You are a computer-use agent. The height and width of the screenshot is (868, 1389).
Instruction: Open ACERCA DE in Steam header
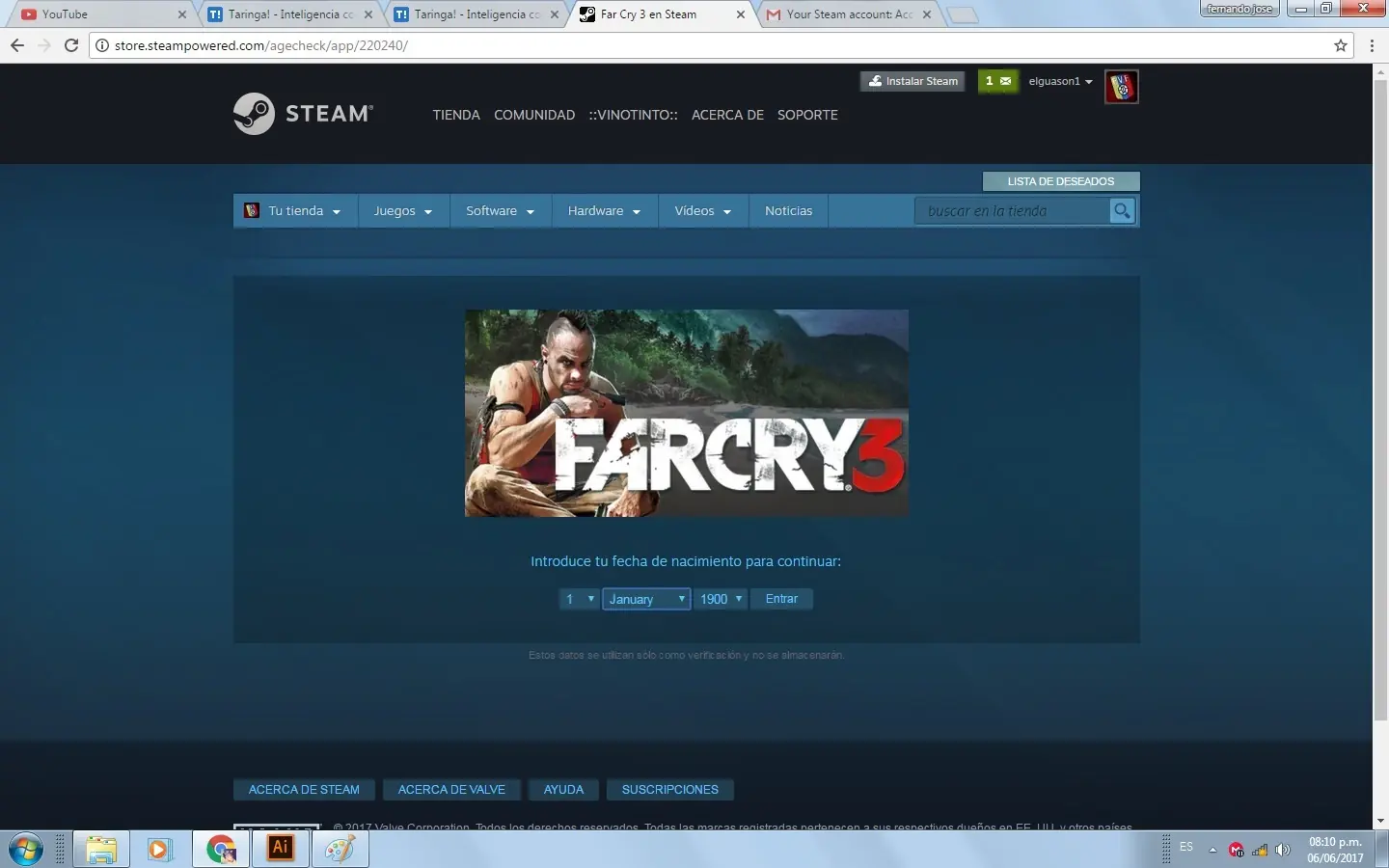727,115
